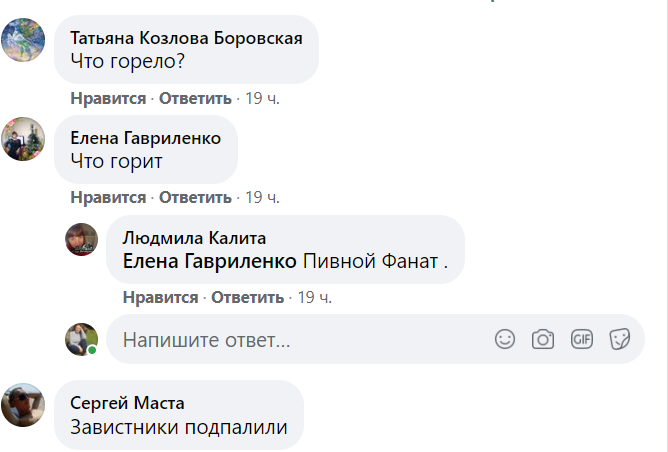Image resolution: width=668 pixels, height=452 pixels.
Task: Click the mentioned Елена Гавриленко in the reply
Action: click(209, 261)
